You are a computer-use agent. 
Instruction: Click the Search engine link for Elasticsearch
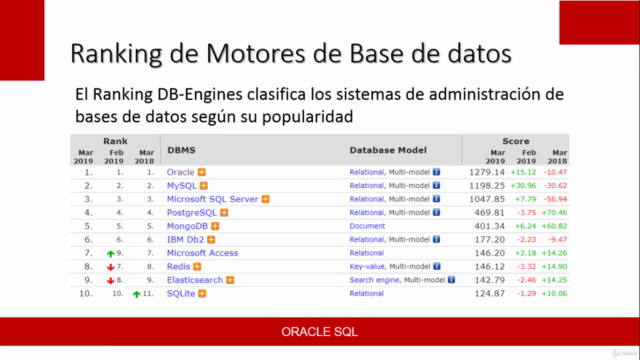point(374,280)
